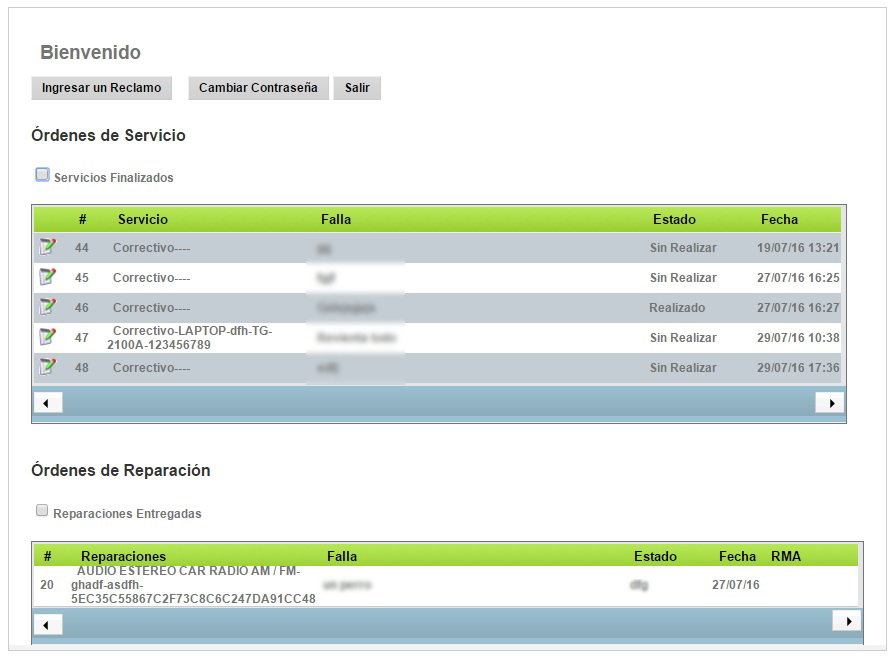Log out using the Salir button
Screen dimensions: 895x659
(357, 88)
